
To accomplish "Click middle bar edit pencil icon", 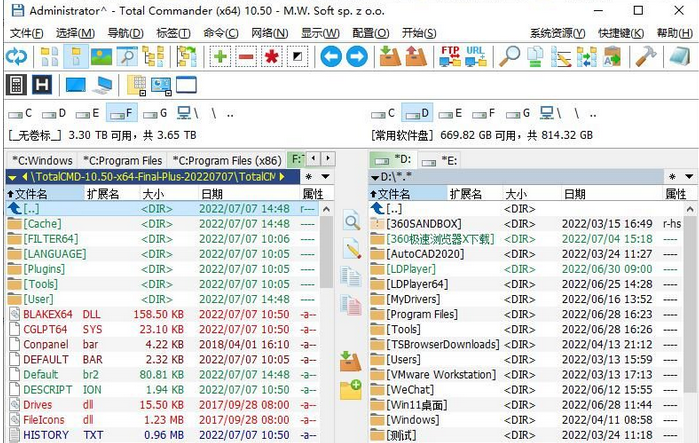I will pyautogui.click(x=352, y=249).
